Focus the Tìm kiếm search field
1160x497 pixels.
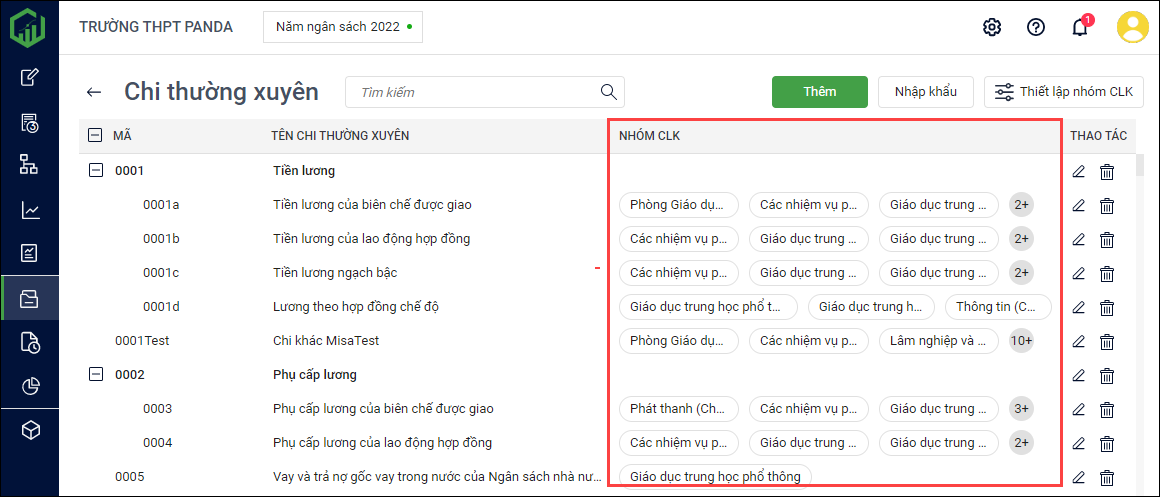pyautogui.click(x=475, y=92)
